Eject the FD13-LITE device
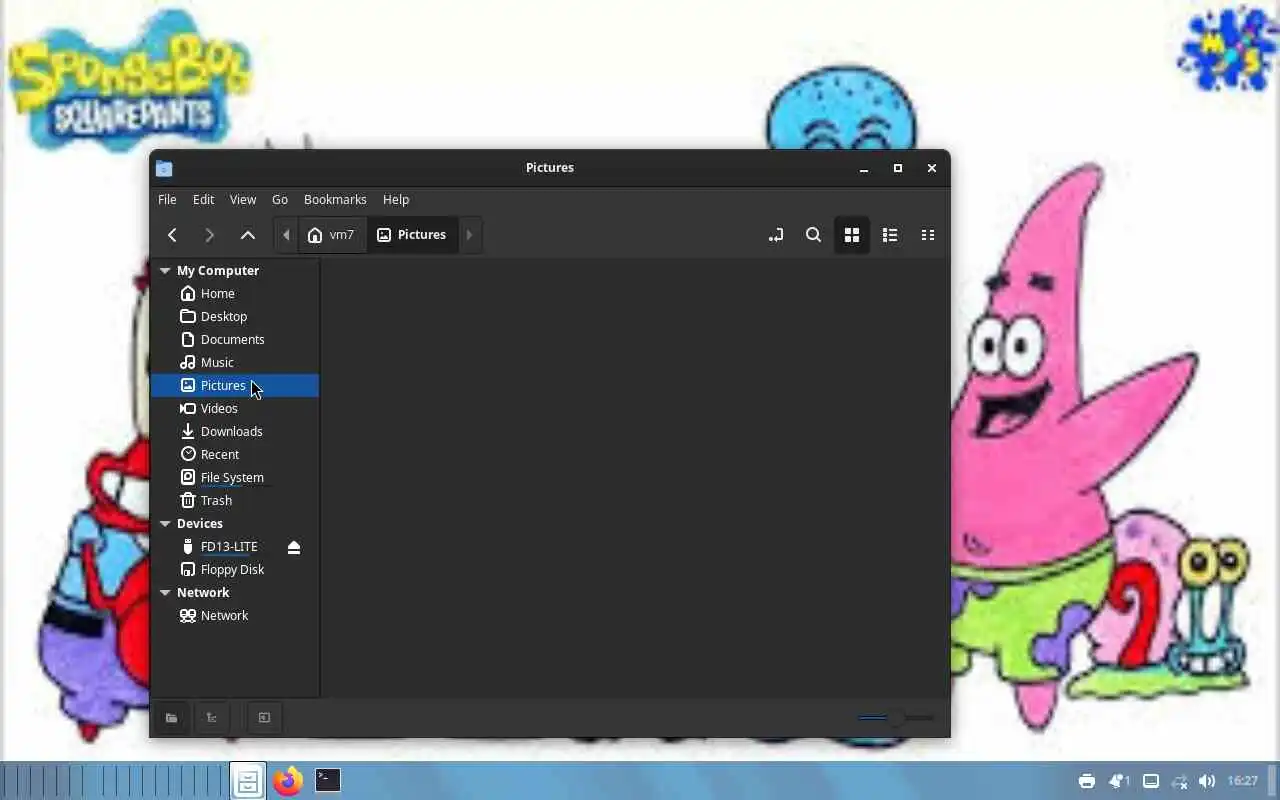The height and width of the screenshot is (800, 1280). [294, 547]
